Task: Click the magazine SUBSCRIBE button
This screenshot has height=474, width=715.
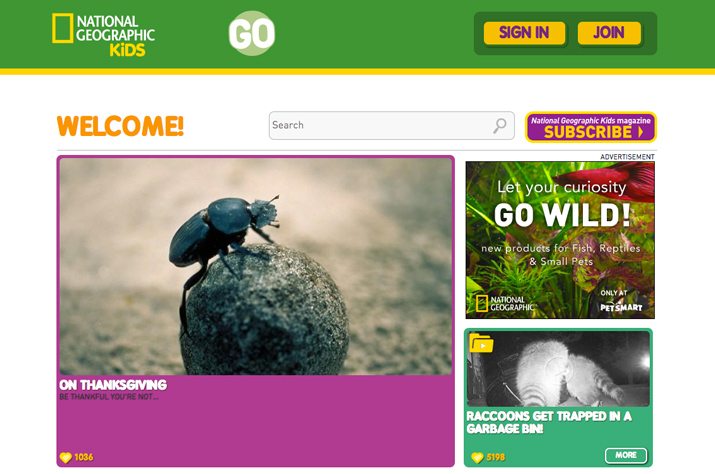Action: tap(591, 127)
